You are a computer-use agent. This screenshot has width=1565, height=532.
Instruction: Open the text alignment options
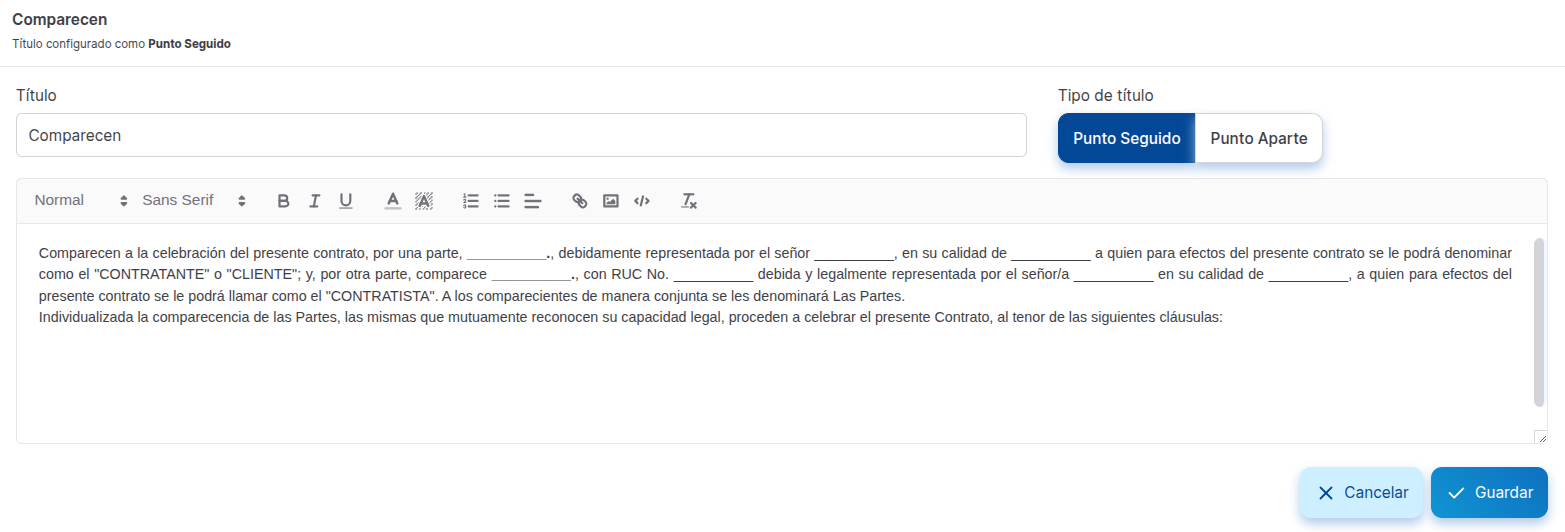533,201
